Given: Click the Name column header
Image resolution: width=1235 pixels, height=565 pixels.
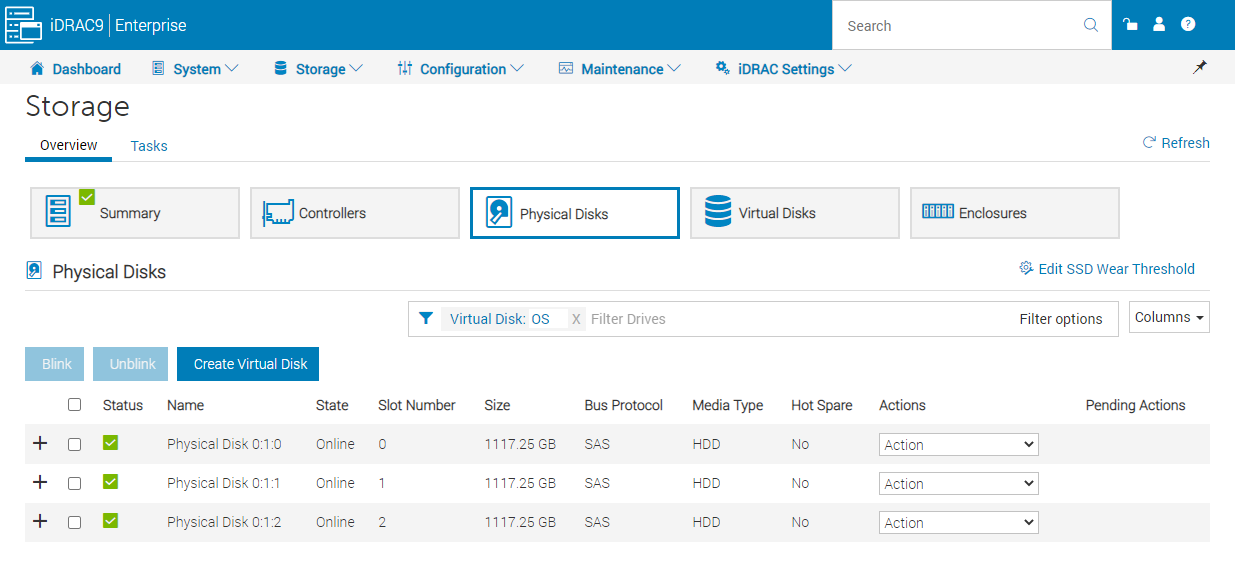Looking at the screenshot, I should click(x=185, y=405).
